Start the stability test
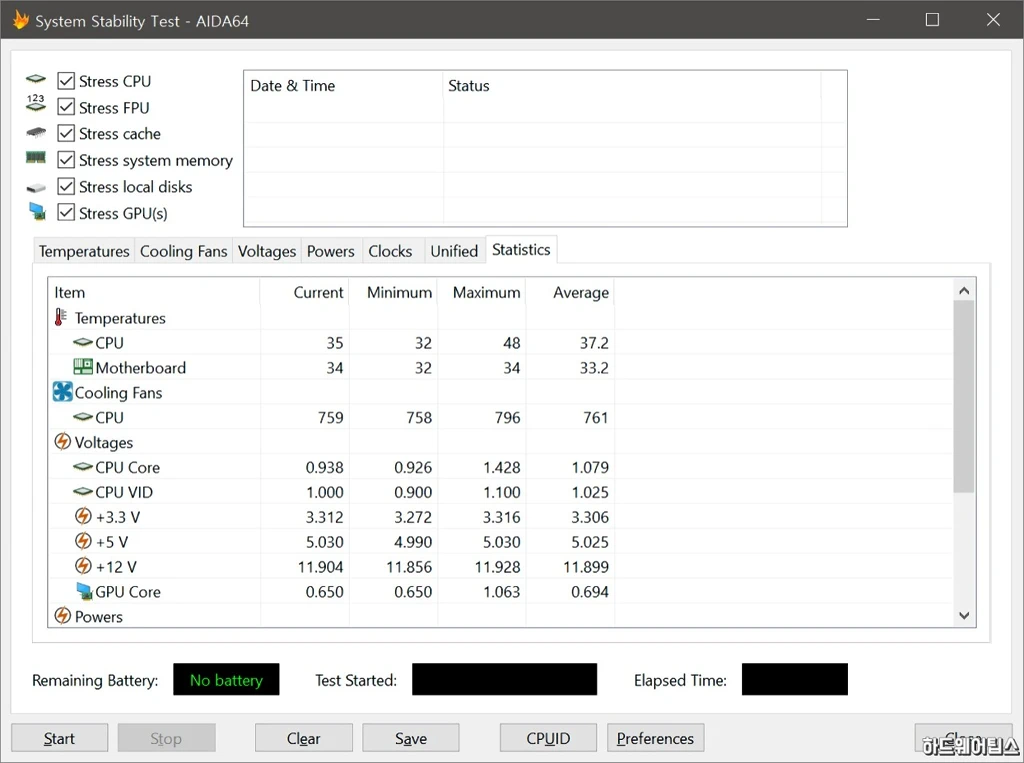1024x763 pixels. tap(59, 738)
